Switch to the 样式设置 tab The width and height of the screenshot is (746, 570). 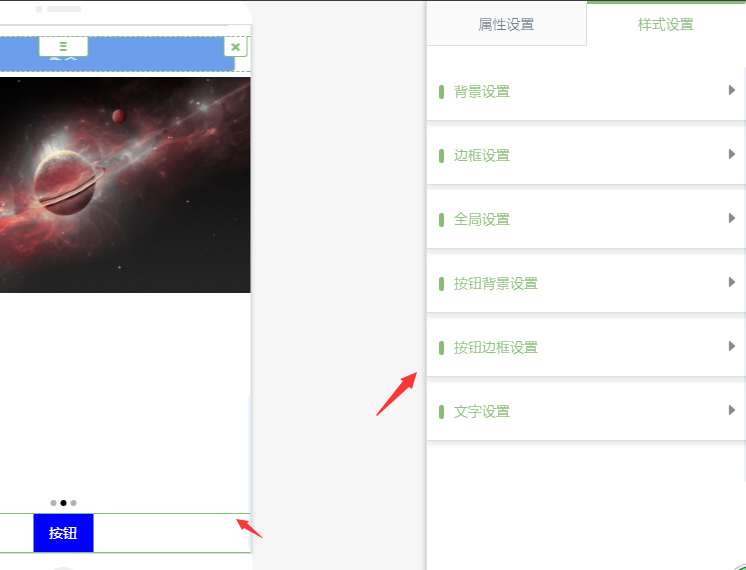pyautogui.click(x=666, y=24)
